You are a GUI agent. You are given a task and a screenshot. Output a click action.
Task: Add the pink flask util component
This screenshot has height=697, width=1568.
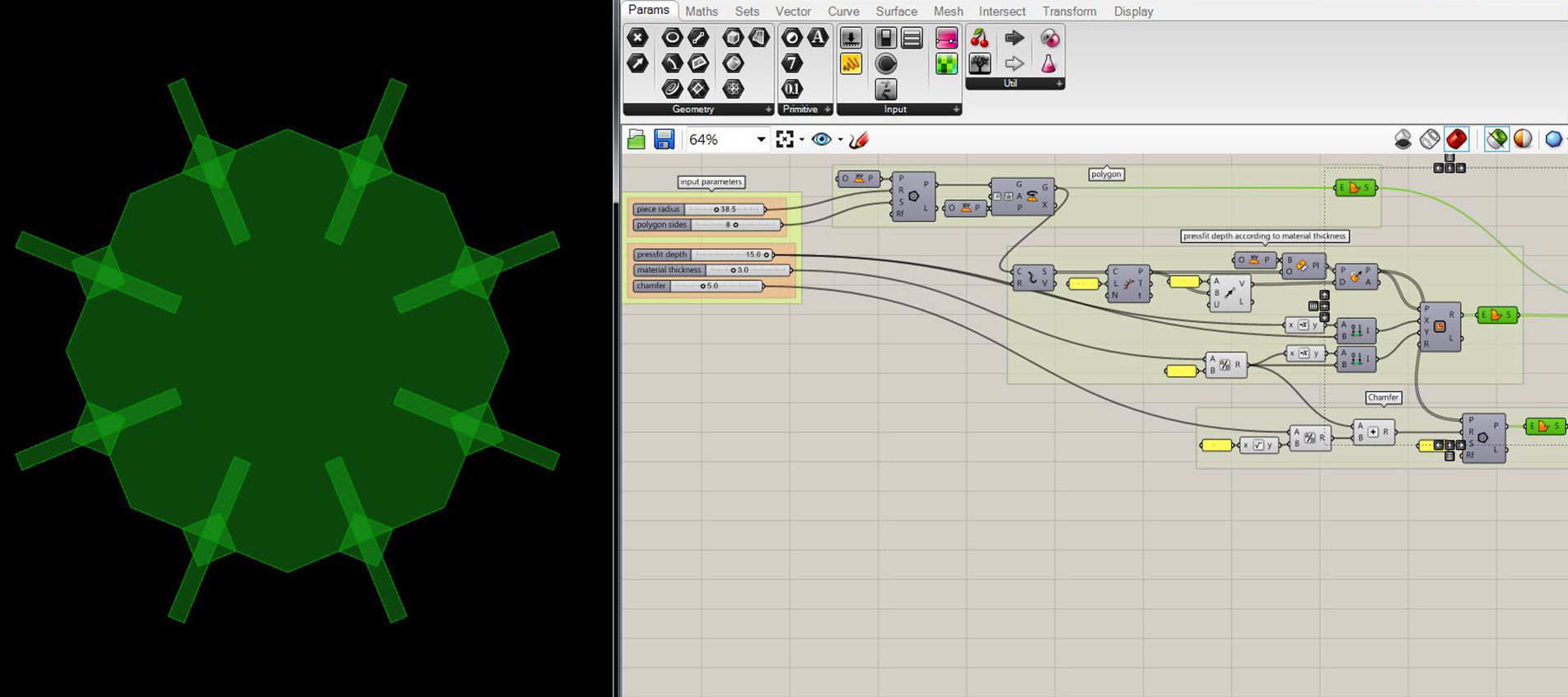pyautogui.click(x=1049, y=63)
